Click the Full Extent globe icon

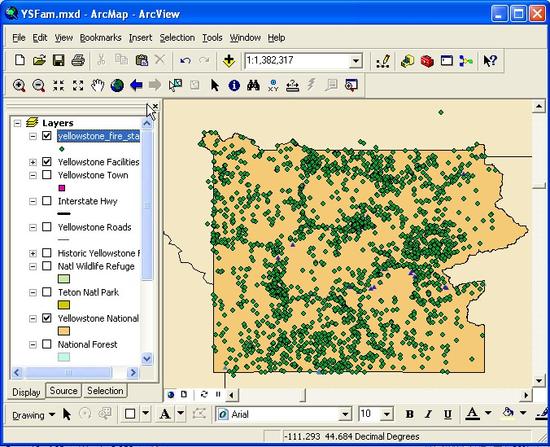117,85
